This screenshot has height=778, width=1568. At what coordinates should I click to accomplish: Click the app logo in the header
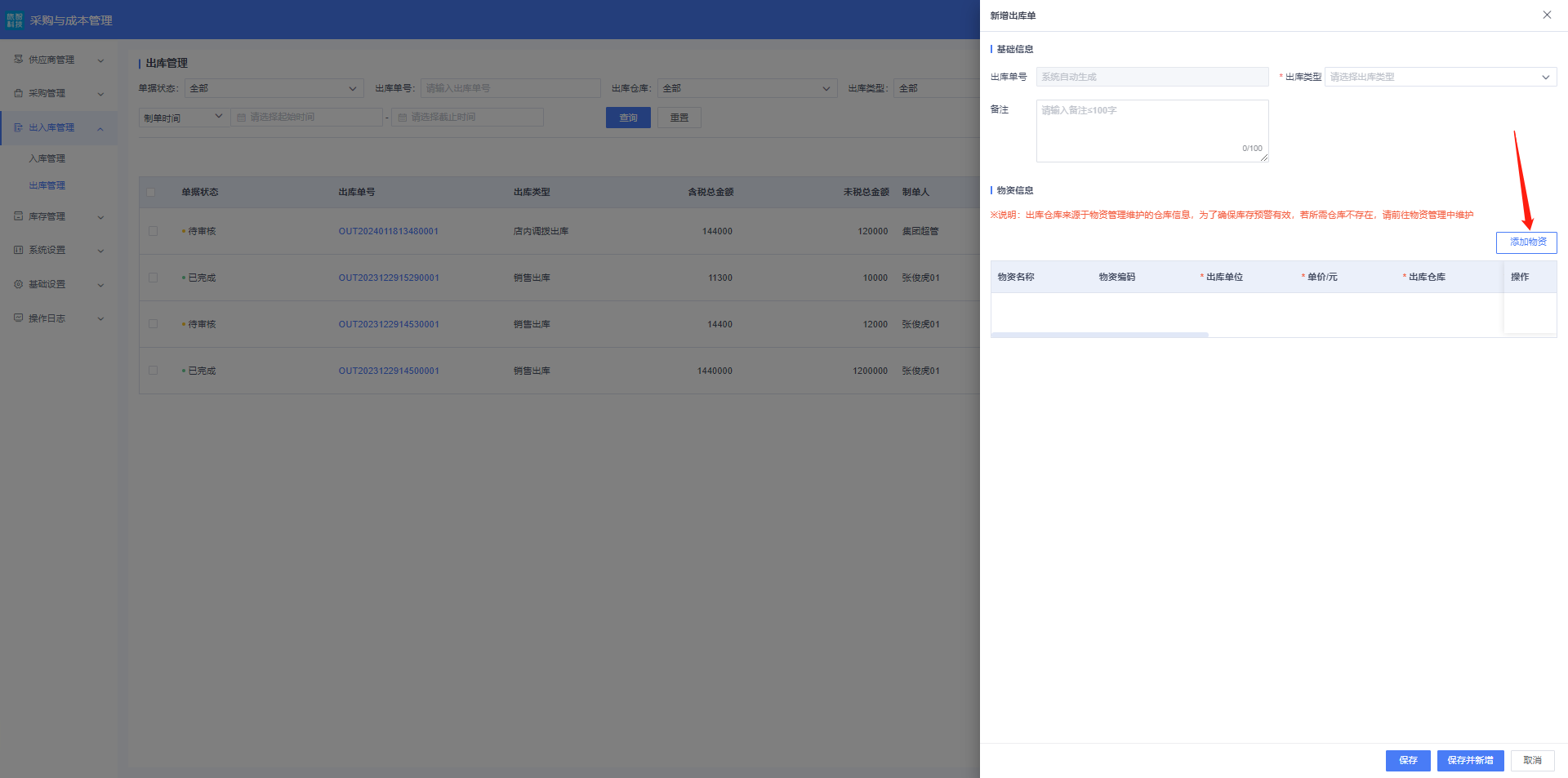[15, 20]
